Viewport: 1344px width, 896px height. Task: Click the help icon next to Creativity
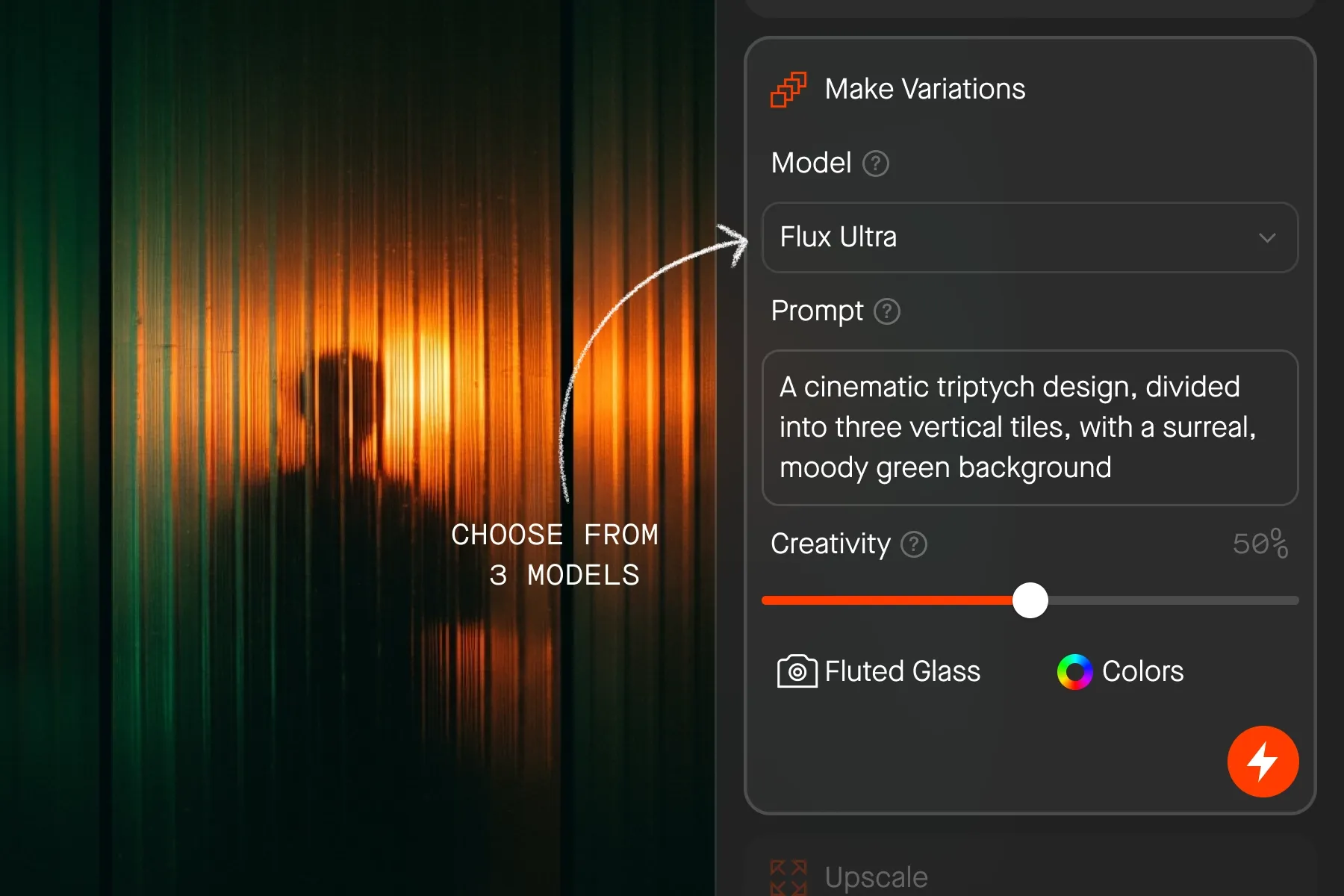(x=914, y=544)
